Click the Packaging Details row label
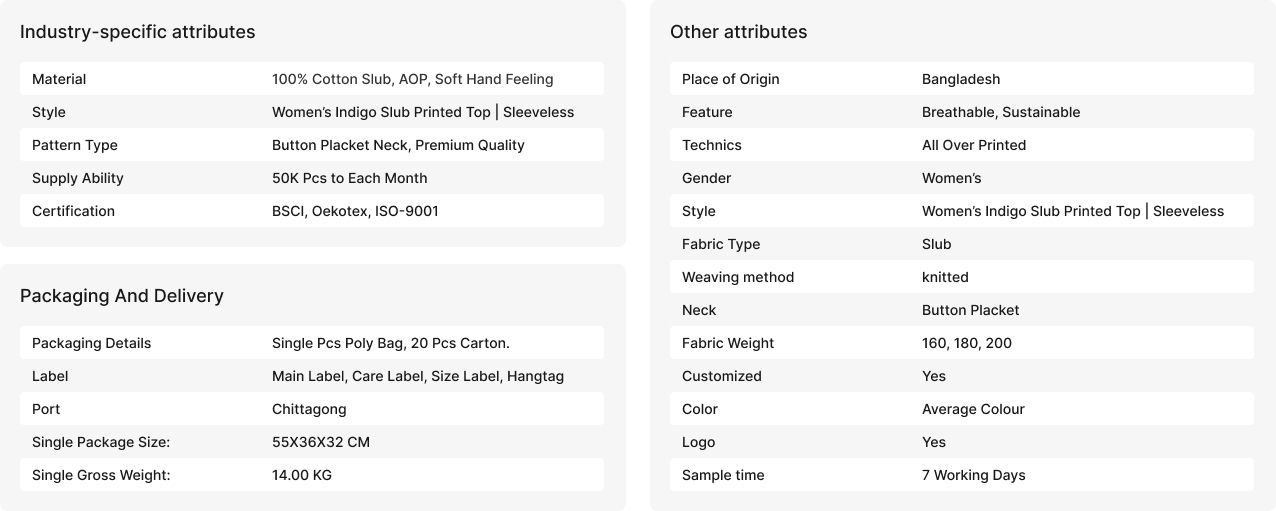The height and width of the screenshot is (511, 1276). (x=91, y=343)
